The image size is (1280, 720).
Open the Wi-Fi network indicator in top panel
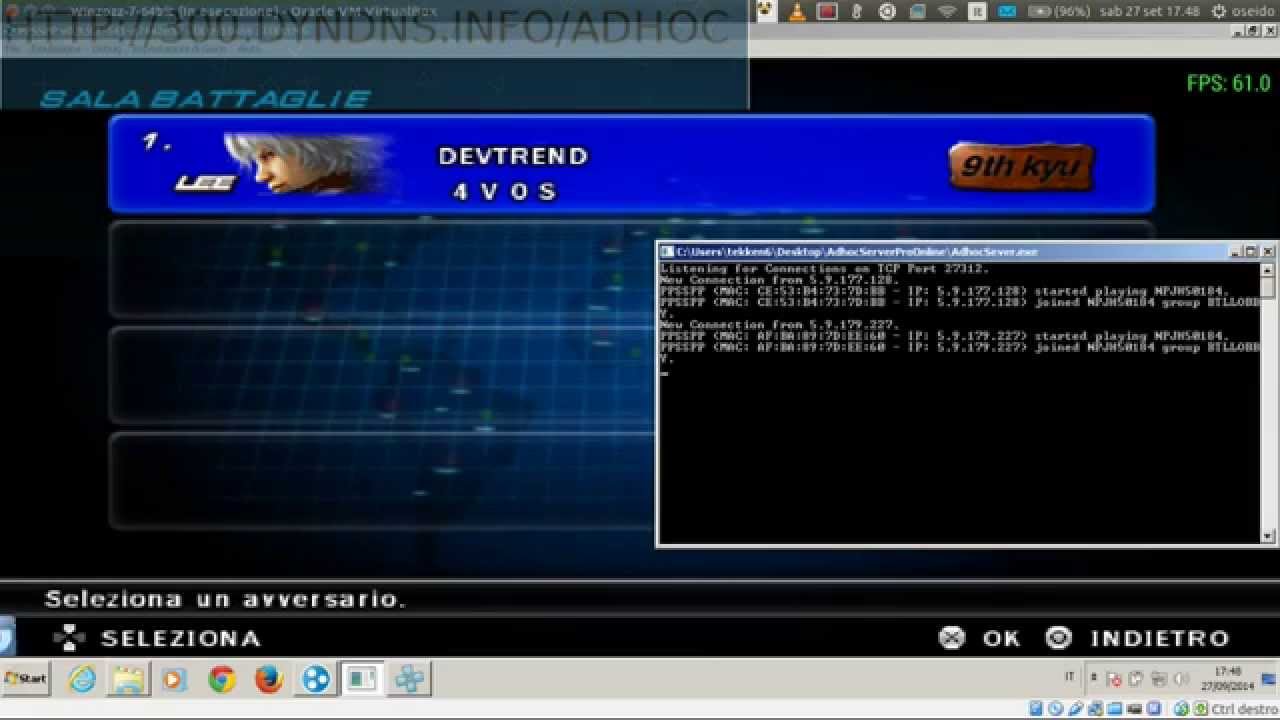pyautogui.click(x=947, y=11)
